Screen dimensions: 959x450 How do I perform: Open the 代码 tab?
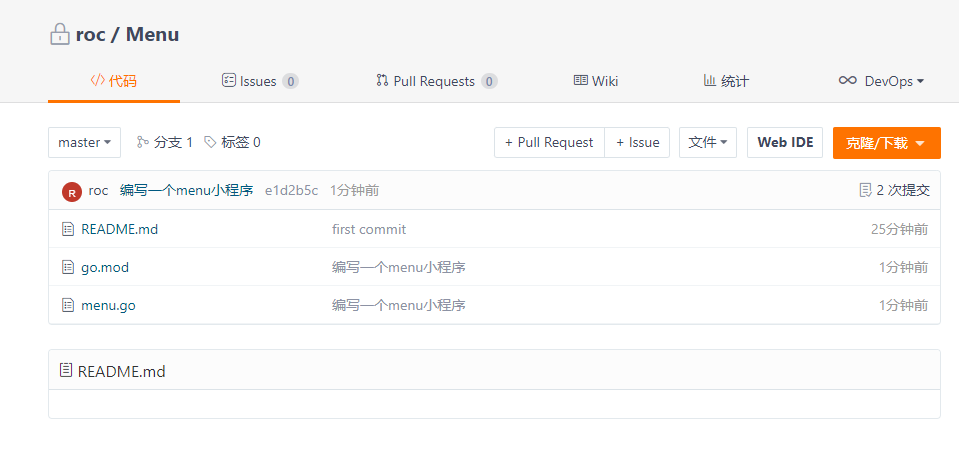click(113, 81)
